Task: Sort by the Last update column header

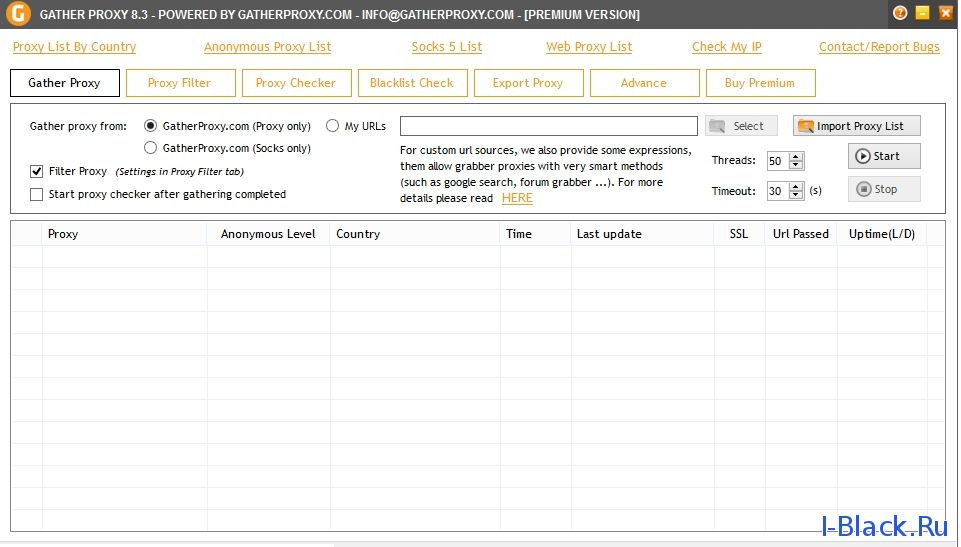Action: pos(642,234)
